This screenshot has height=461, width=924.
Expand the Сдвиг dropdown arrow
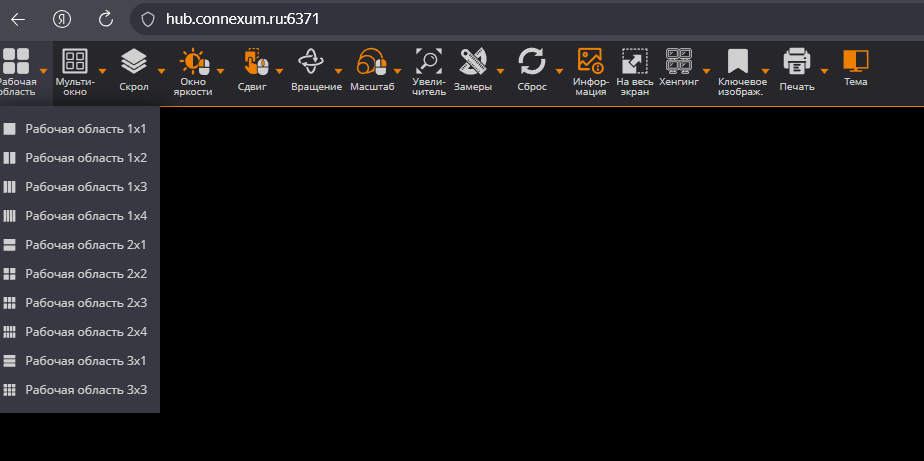tap(279, 71)
